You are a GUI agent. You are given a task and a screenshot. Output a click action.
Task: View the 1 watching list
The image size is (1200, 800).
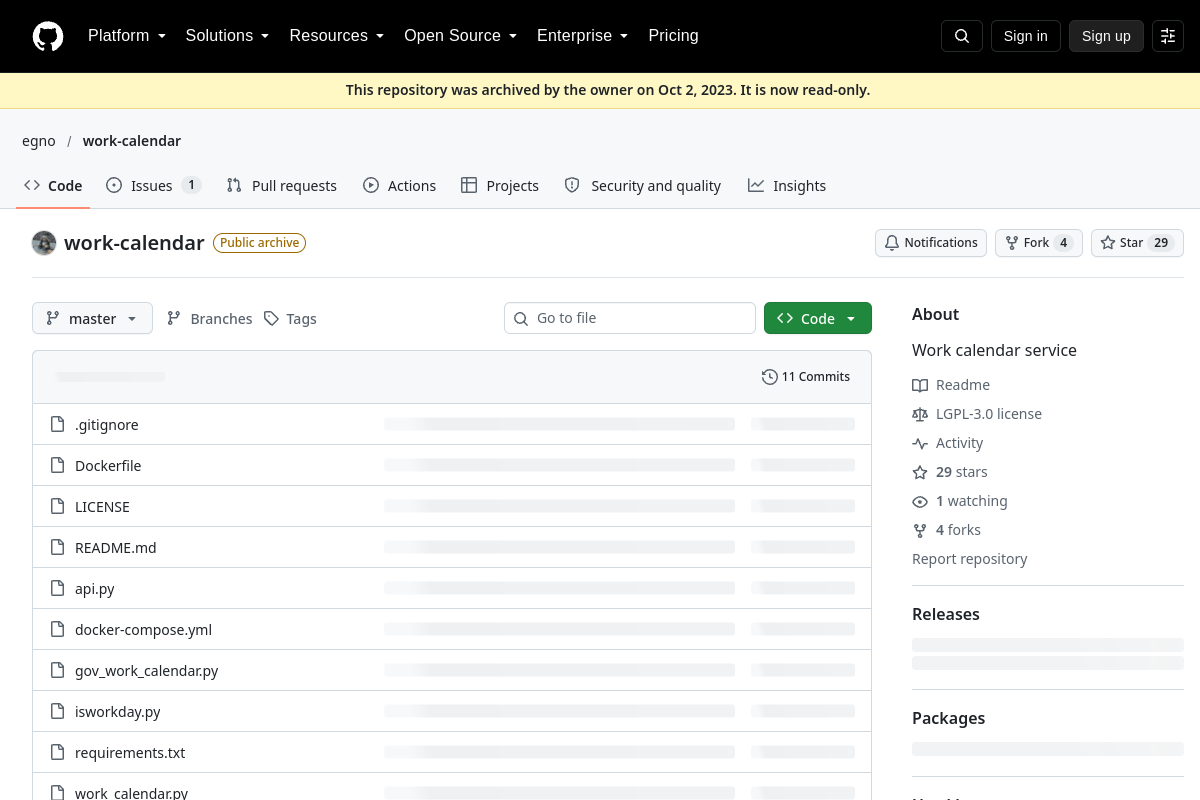tap(960, 501)
